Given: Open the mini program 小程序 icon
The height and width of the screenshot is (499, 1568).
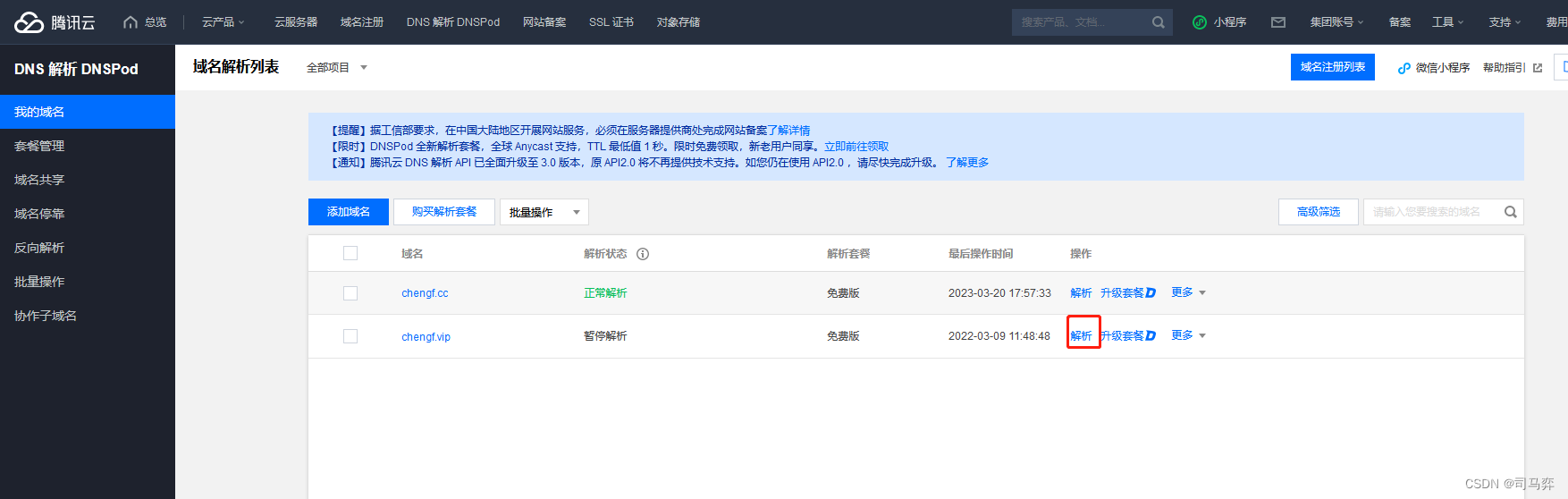Looking at the screenshot, I should click(x=1200, y=22).
